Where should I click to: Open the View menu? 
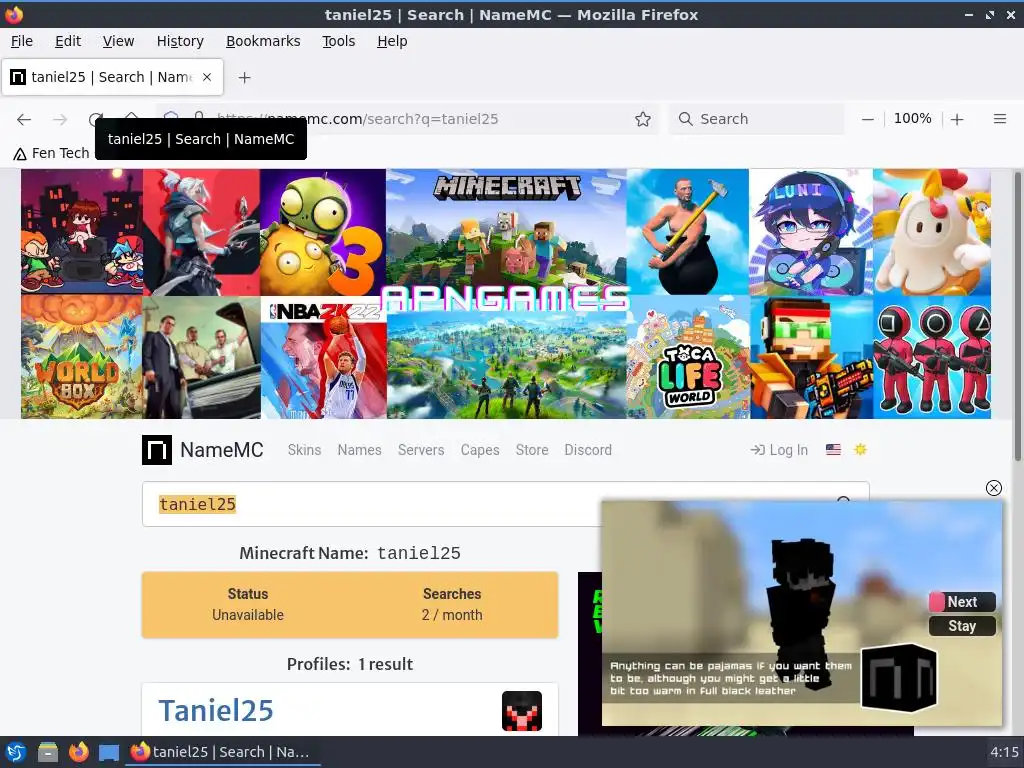click(118, 41)
